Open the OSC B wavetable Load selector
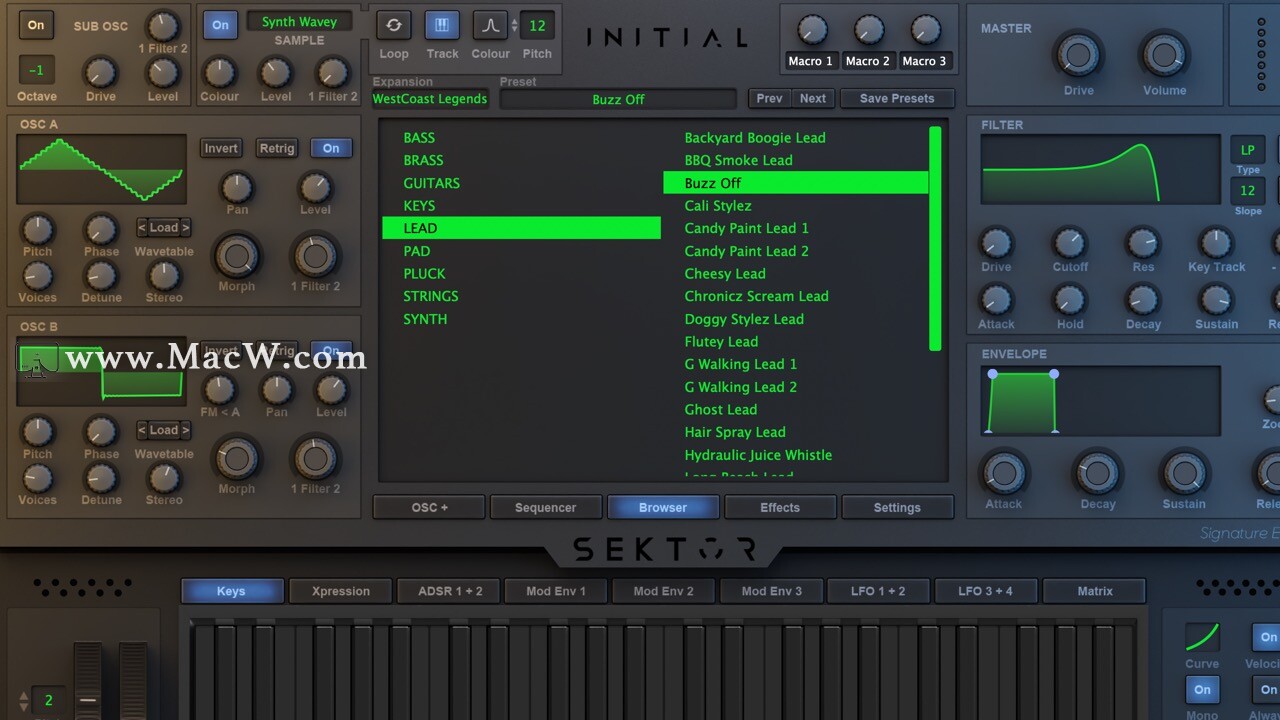 164,430
